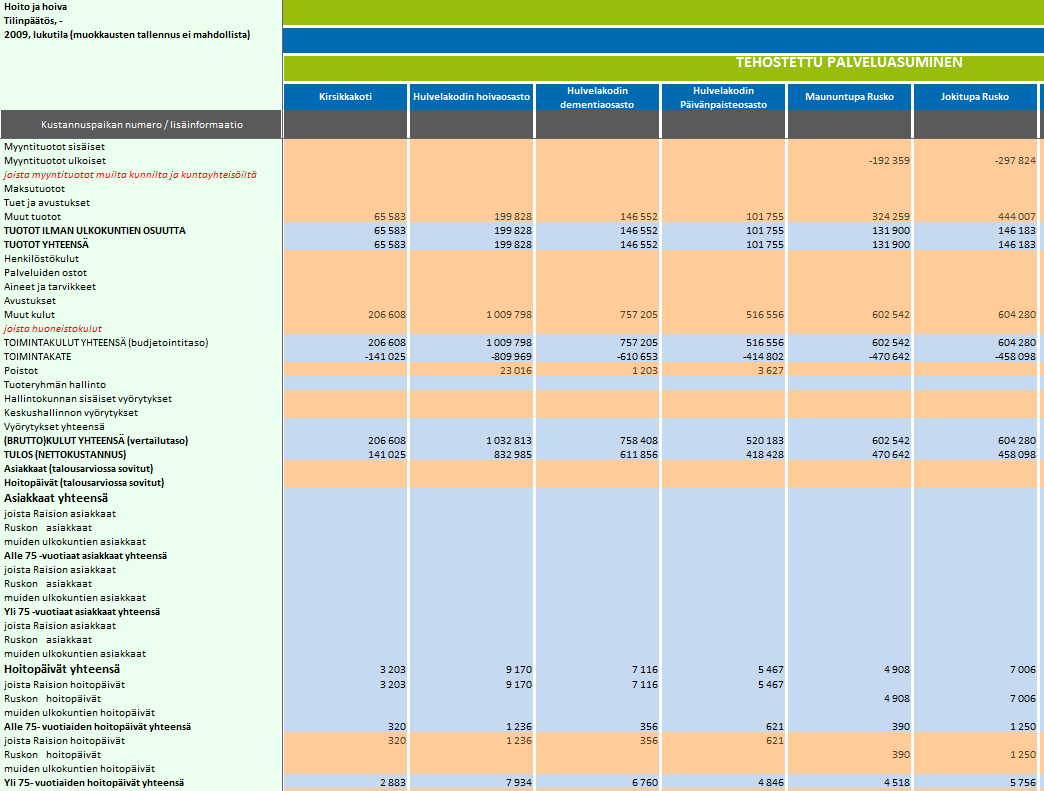Viewport: 1044px width, 791px height.
Task: Click Kirsikkakoti TULOS value 141 025
Action: pos(387,454)
